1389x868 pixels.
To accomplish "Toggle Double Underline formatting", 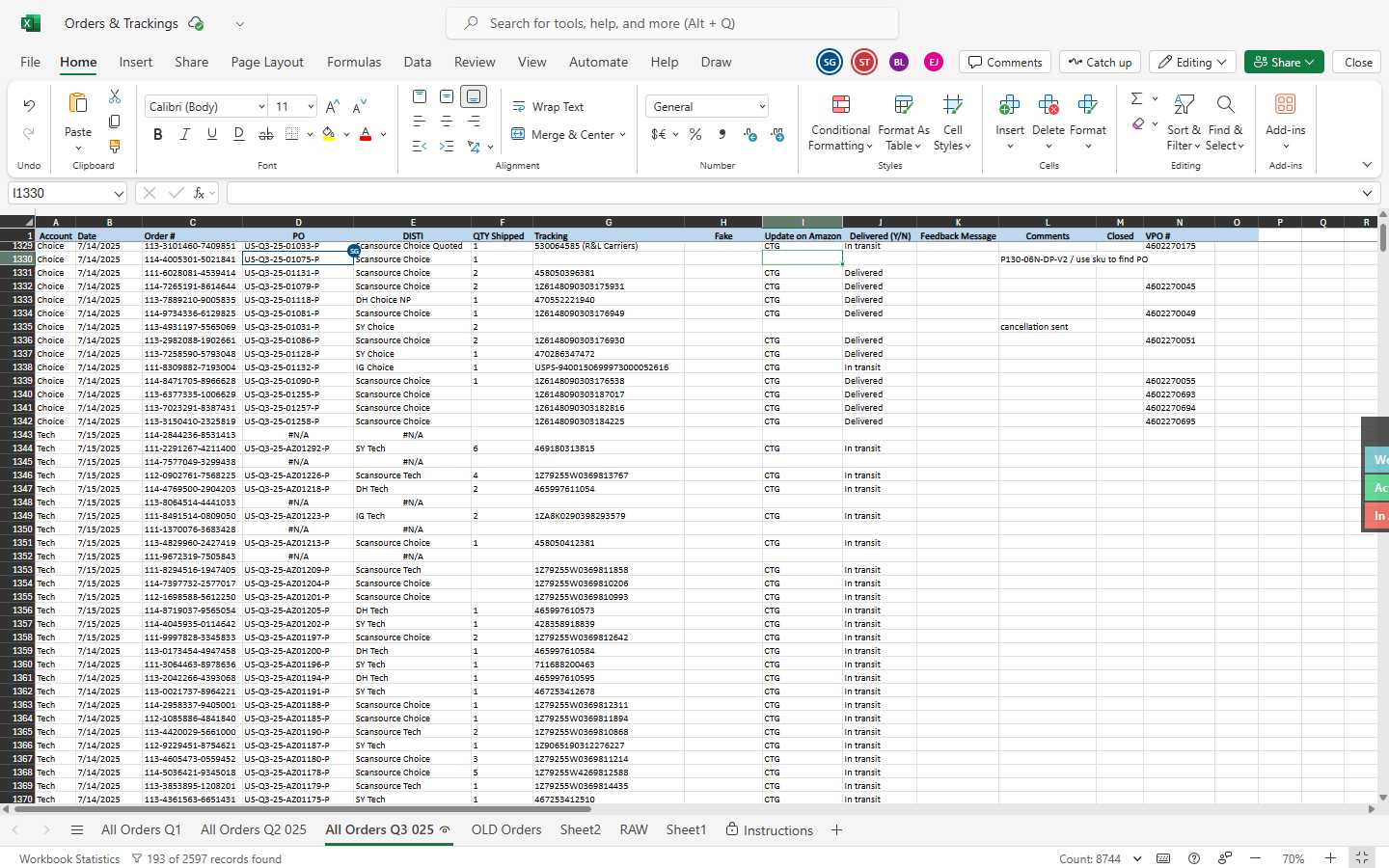I will (x=238, y=134).
